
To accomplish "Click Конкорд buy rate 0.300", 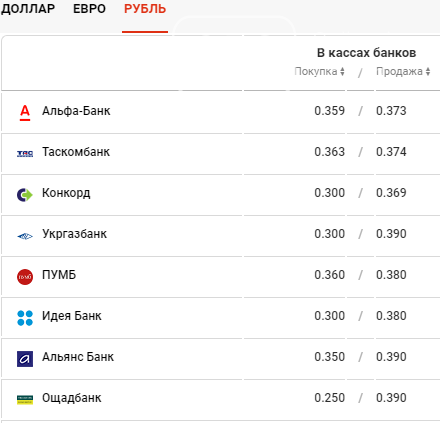I will point(330,193).
